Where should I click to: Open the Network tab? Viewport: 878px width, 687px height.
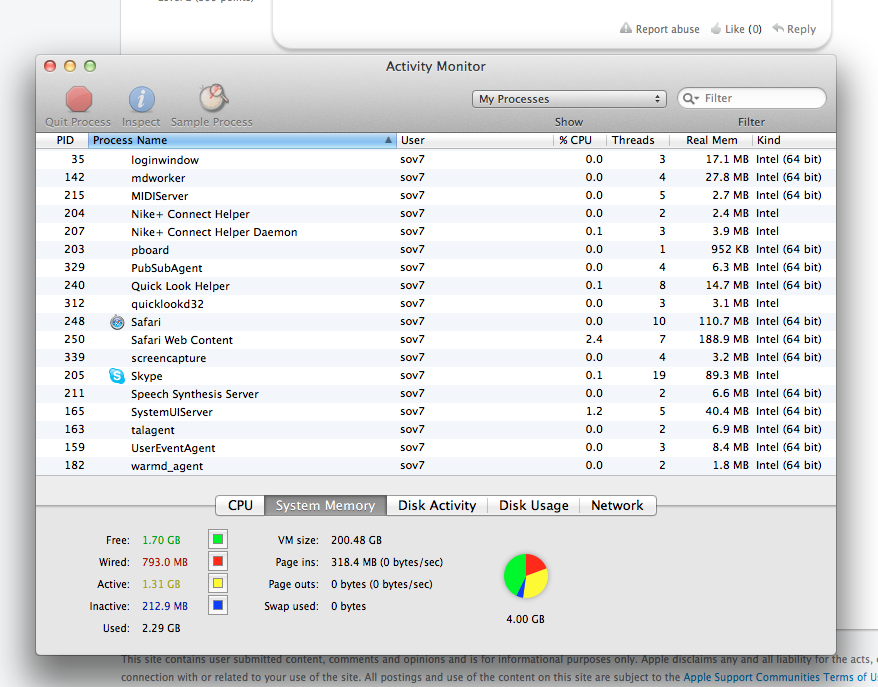click(617, 505)
